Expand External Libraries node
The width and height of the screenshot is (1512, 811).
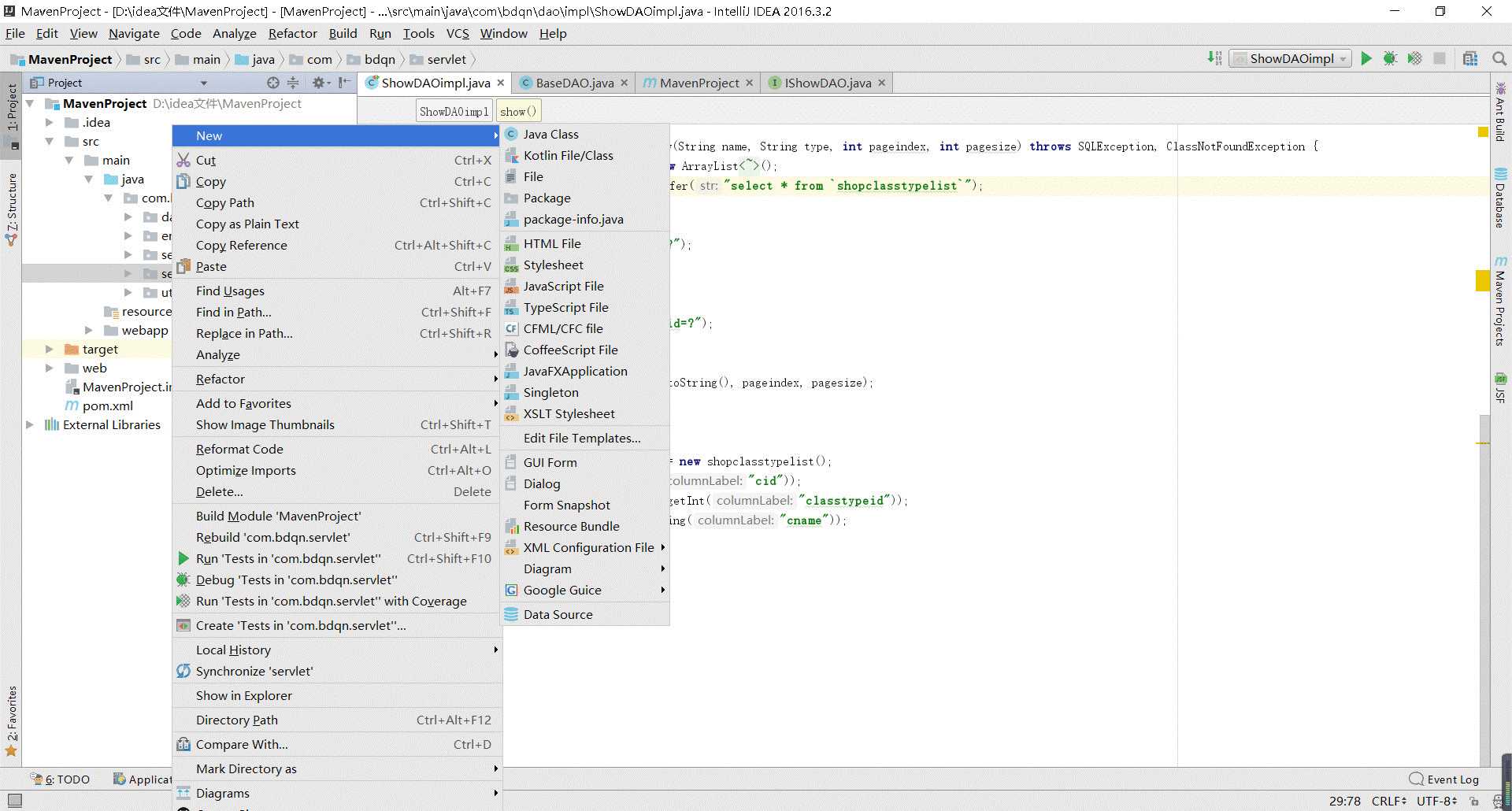[x=30, y=424]
